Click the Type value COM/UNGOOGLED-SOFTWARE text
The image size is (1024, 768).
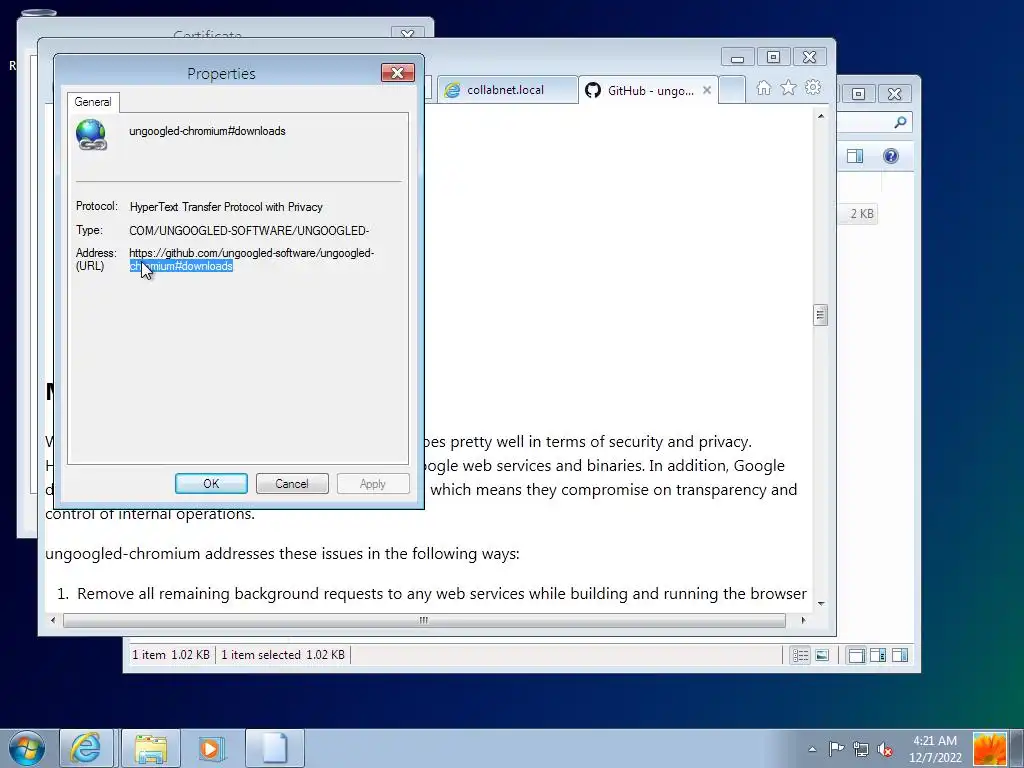click(x=249, y=231)
